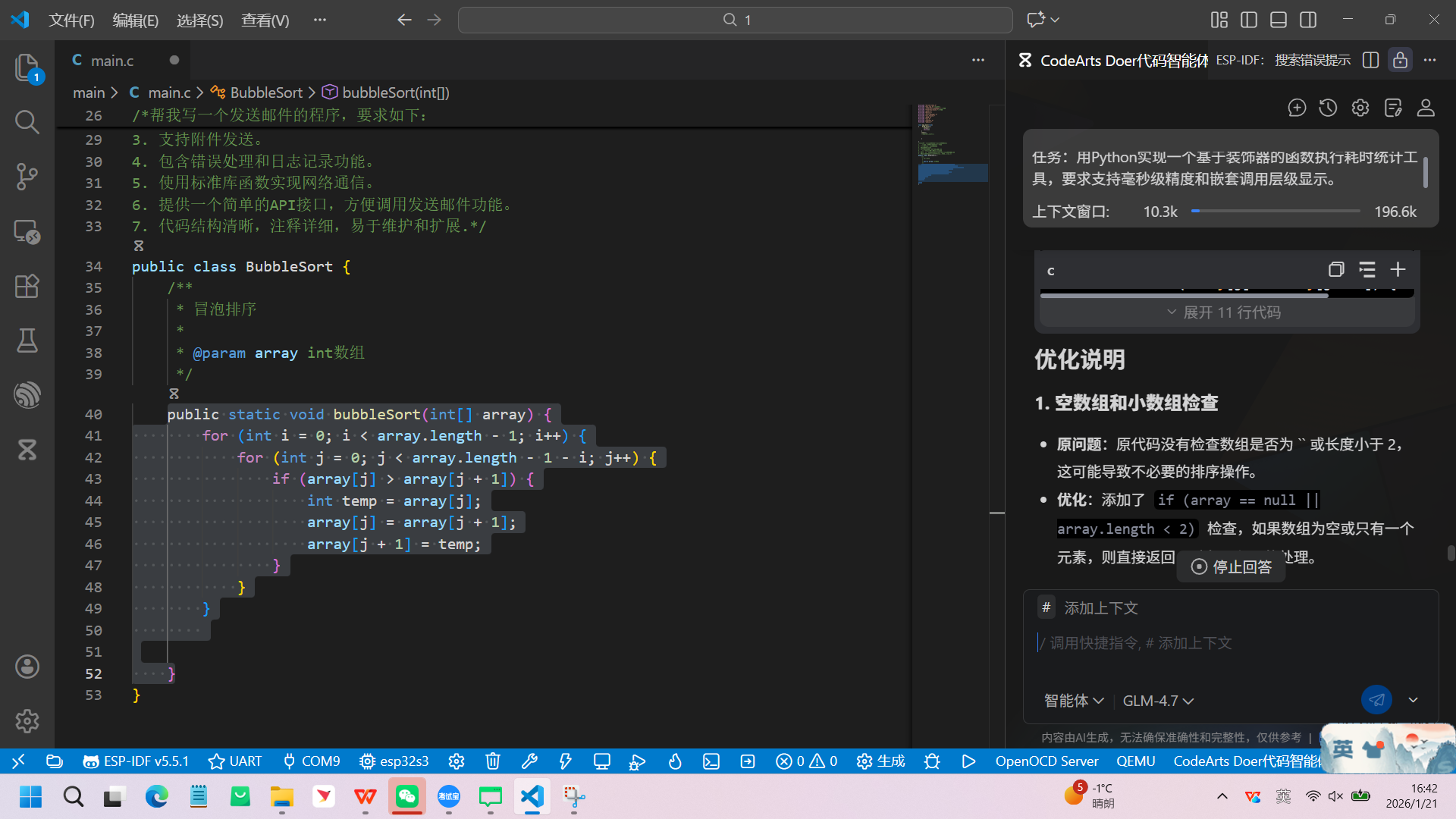
Task: Toggle the bottom panel visibility
Action: [1278, 20]
